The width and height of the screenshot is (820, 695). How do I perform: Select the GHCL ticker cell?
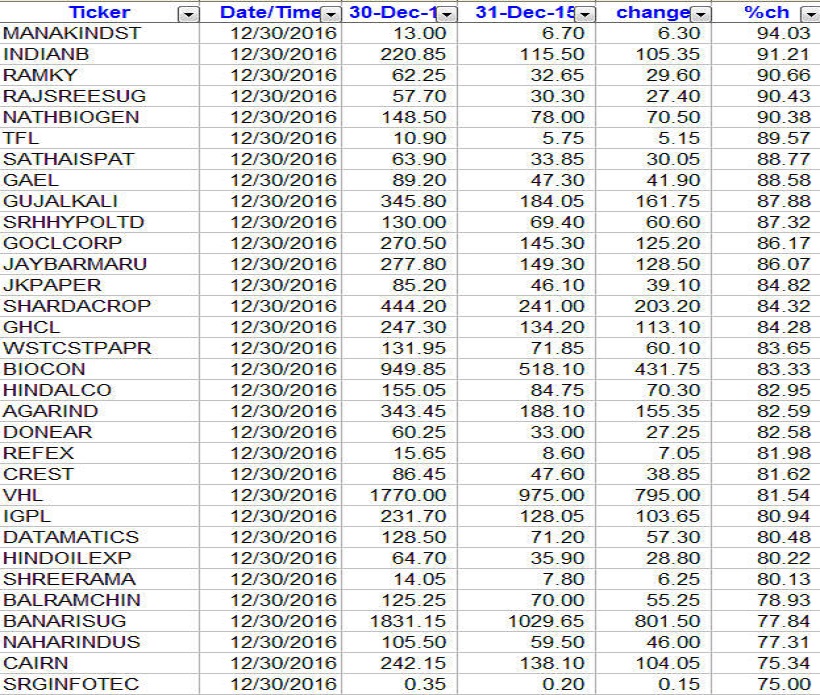[99, 327]
